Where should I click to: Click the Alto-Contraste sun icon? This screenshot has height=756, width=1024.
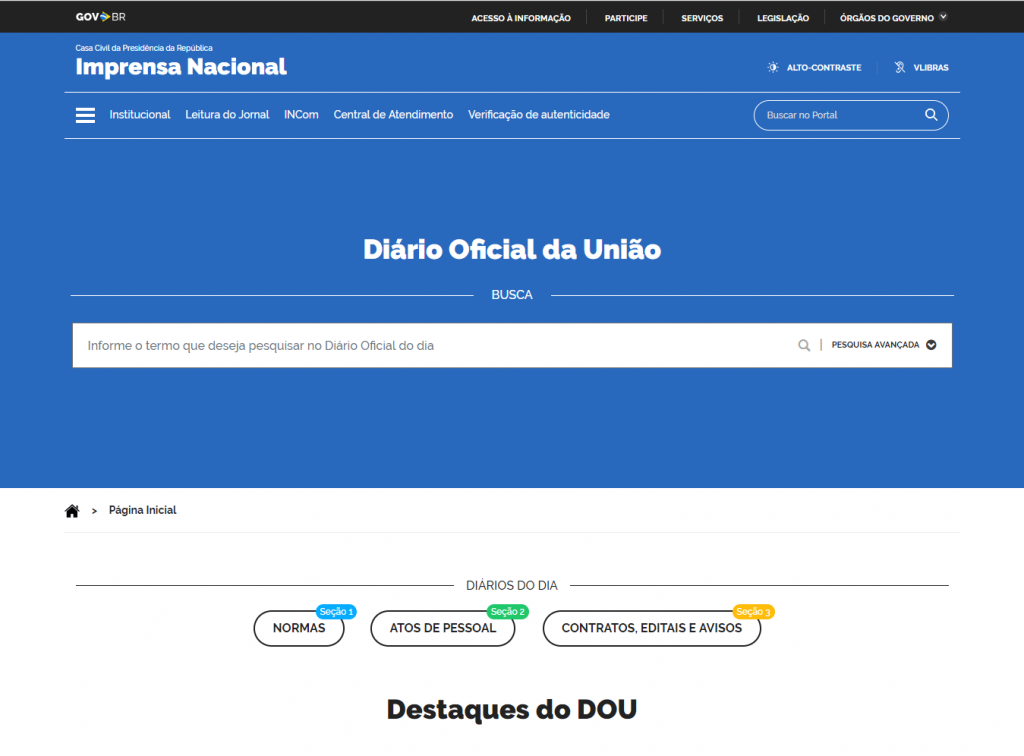pyautogui.click(x=773, y=67)
